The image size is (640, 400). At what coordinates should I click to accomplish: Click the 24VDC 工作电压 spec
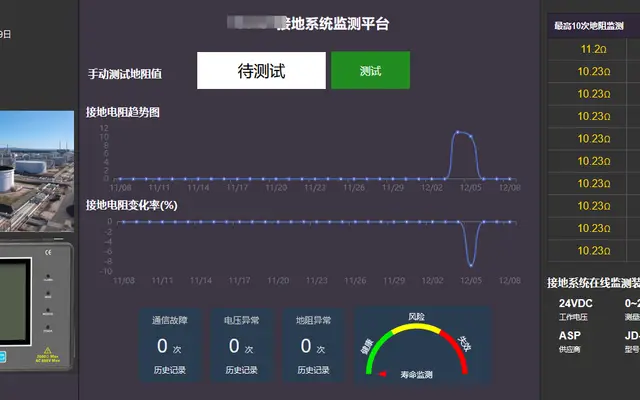coord(576,309)
